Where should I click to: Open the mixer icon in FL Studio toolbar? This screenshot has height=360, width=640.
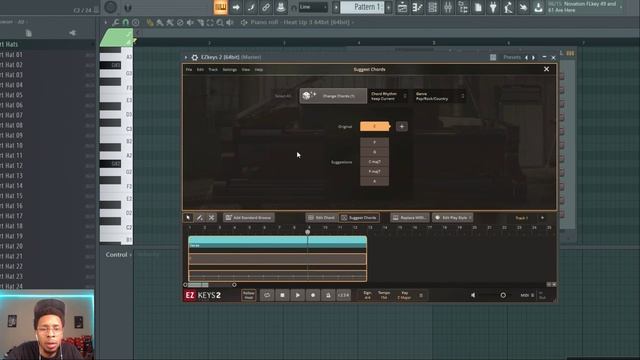click(x=448, y=7)
